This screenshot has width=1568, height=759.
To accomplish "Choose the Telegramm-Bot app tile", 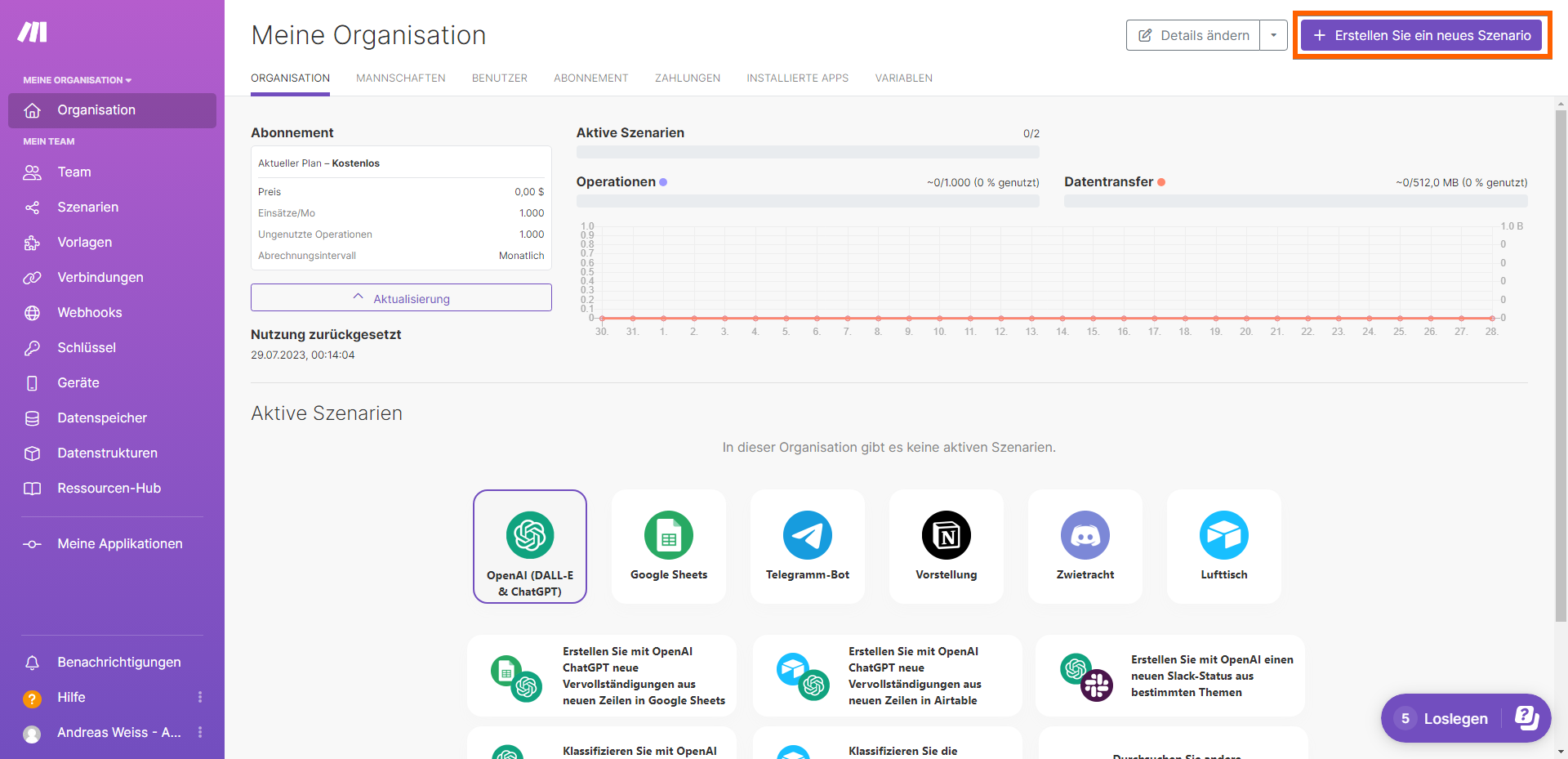I will click(807, 547).
